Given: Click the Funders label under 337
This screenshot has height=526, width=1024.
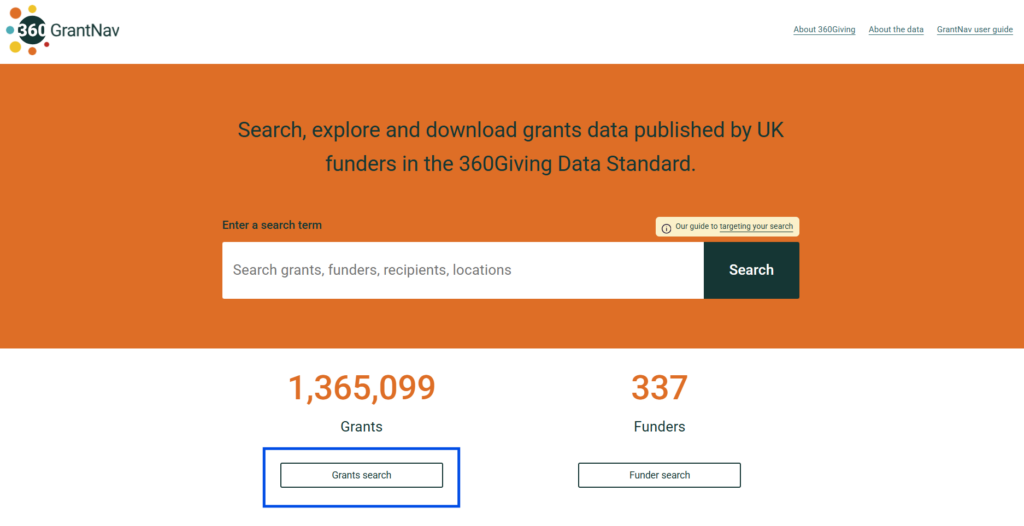Looking at the screenshot, I should pos(659,427).
